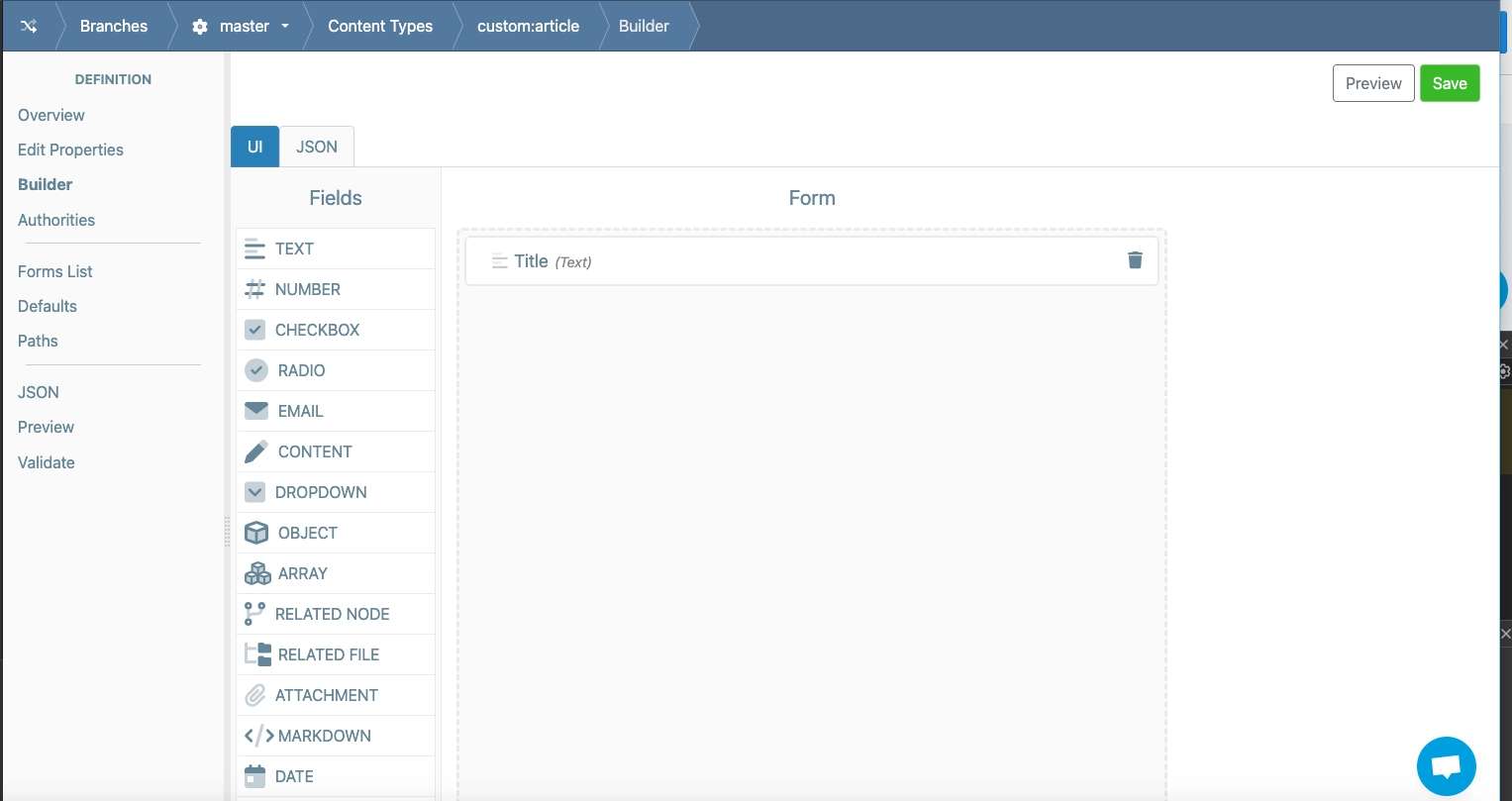Click the green Save button
Viewport: 1512px width, 801px height.
click(x=1449, y=83)
